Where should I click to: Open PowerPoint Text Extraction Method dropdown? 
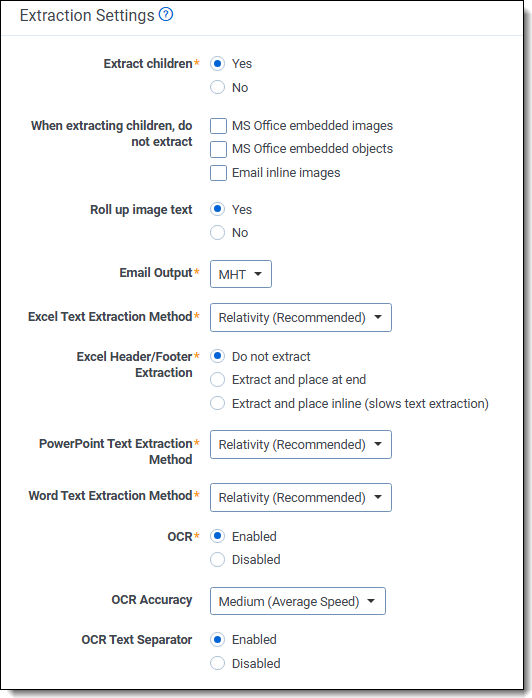[x=301, y=444]
